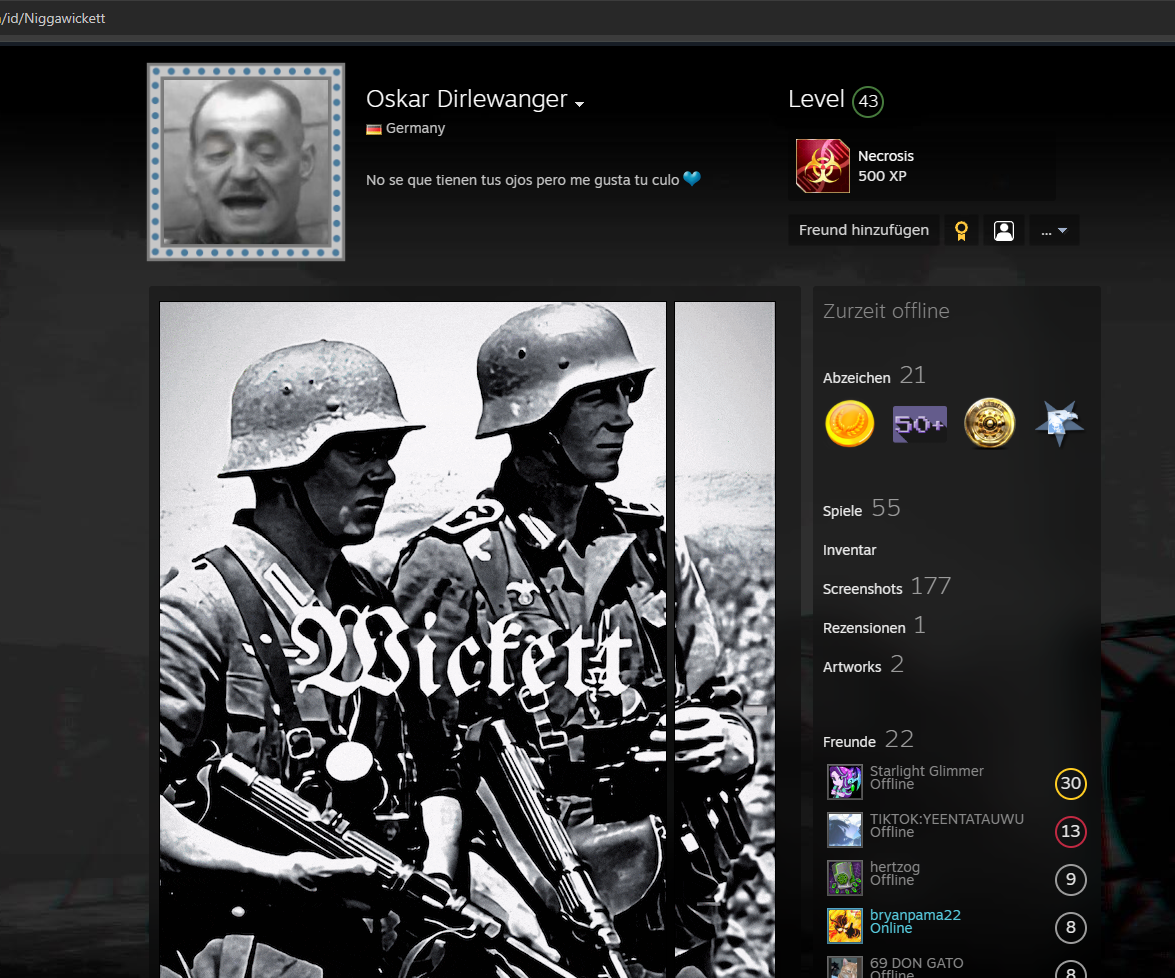Select the golden disc badge

point(989,424)
